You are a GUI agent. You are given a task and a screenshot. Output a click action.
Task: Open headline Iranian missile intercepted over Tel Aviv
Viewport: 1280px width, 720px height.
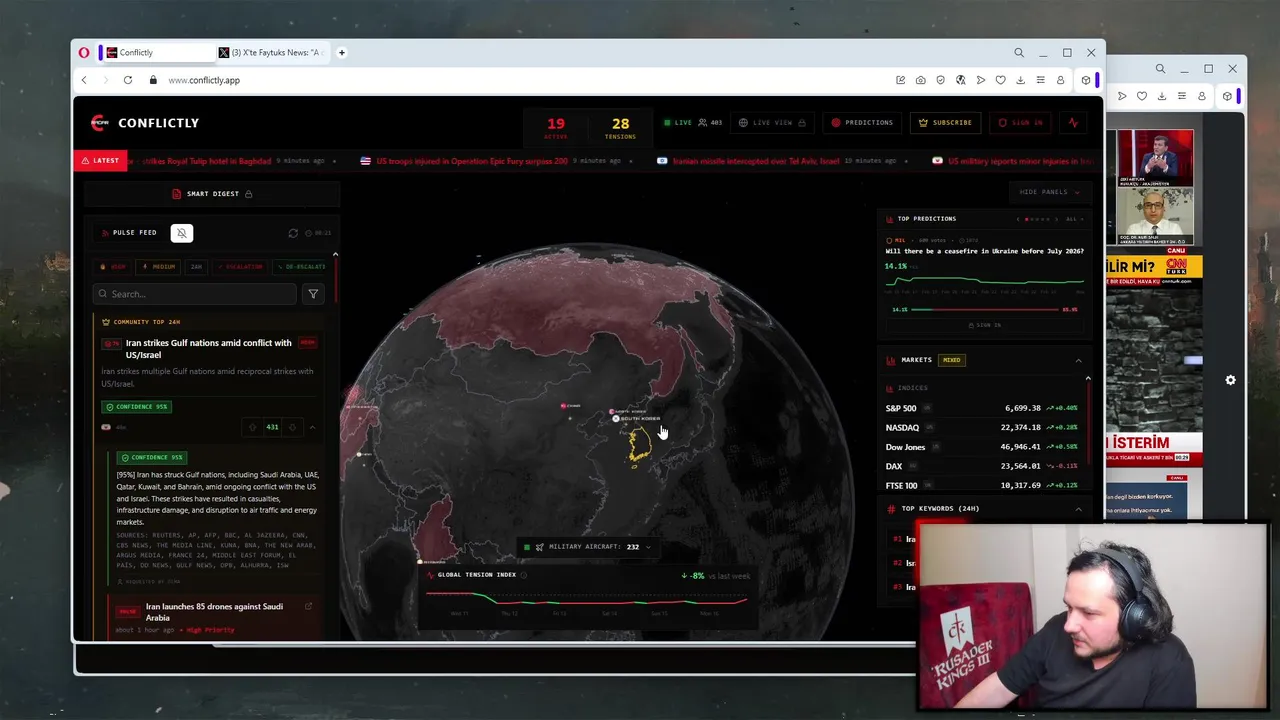click(756, 160)
